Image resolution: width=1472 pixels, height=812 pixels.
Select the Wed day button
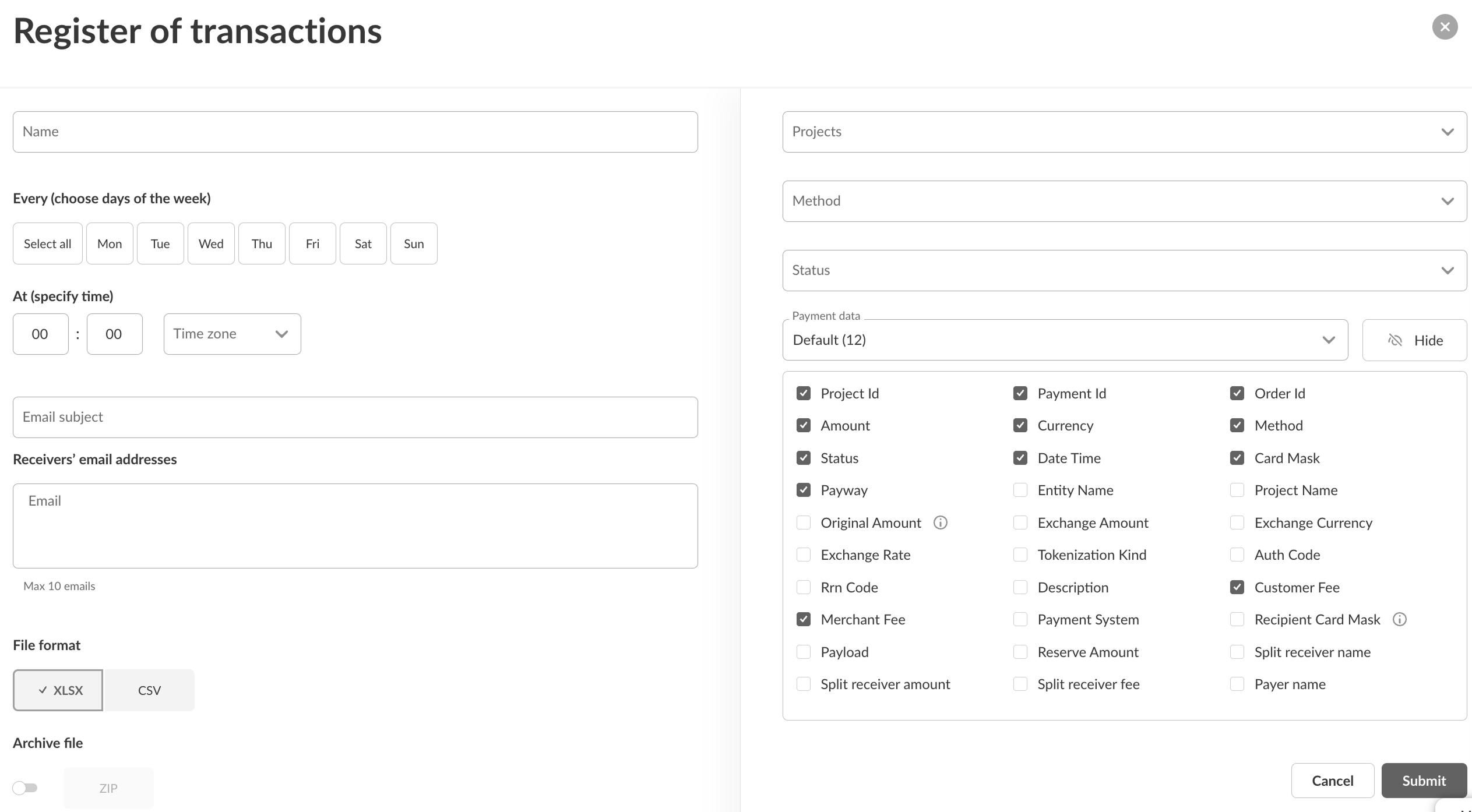pyautogui.click(x=211, y=243)
